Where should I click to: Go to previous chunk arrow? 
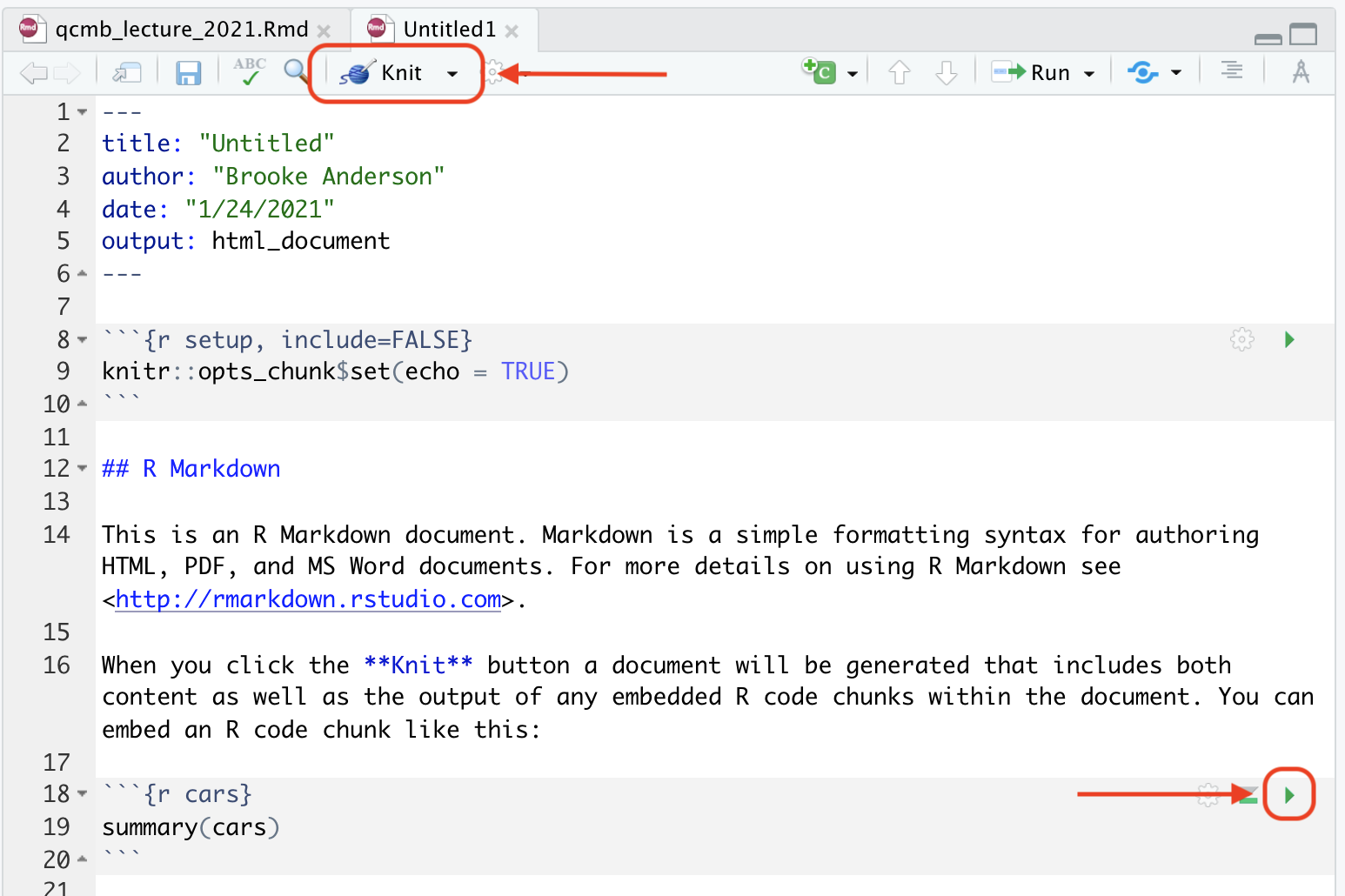tap(900, 73)
